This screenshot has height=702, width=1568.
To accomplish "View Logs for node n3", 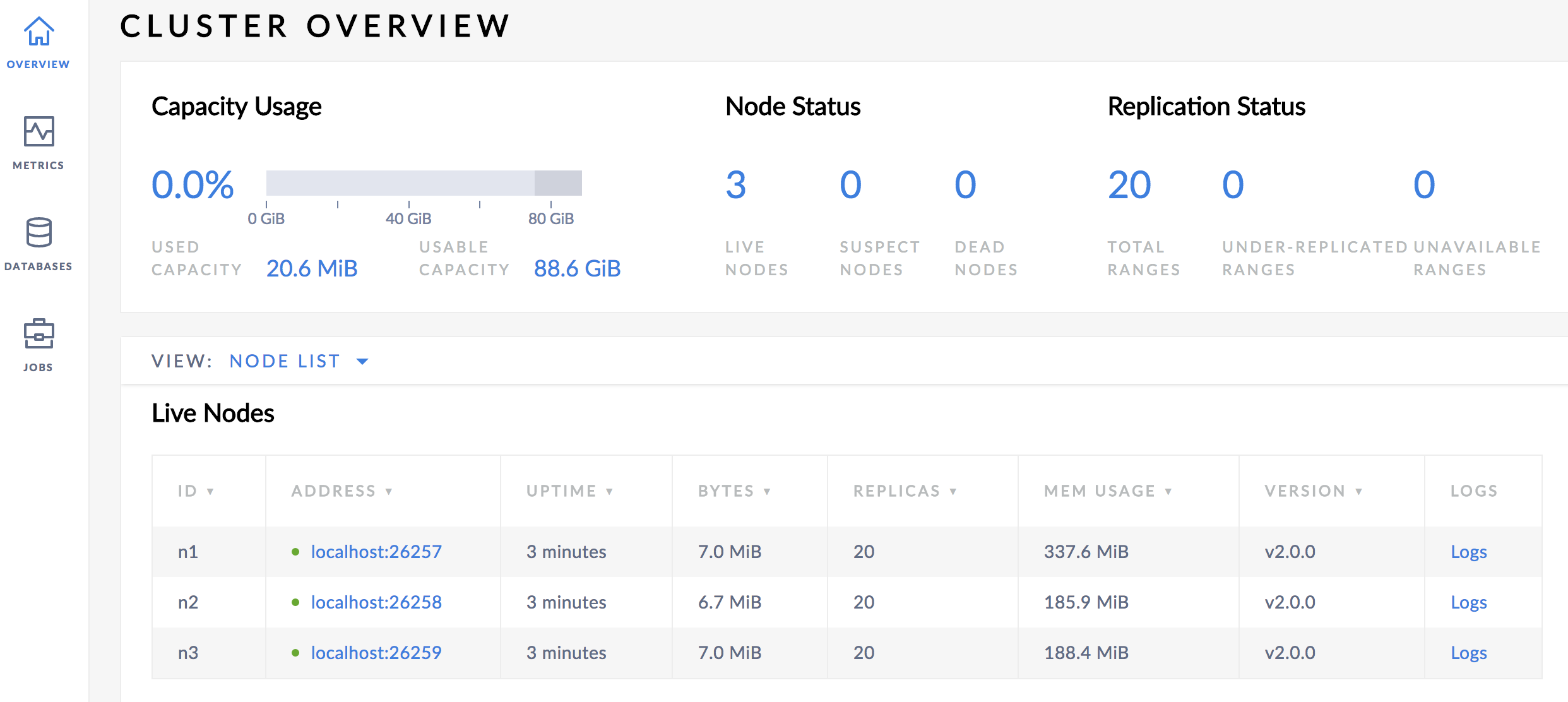I will 1468,653.
